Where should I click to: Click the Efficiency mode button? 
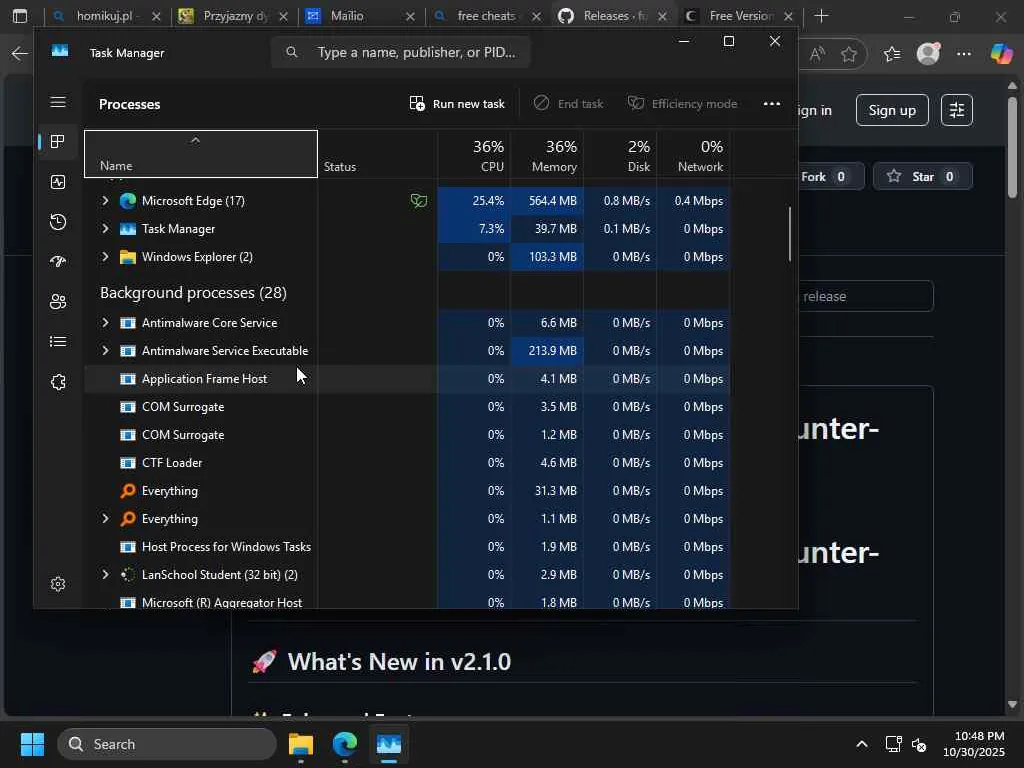click(682, 104)
